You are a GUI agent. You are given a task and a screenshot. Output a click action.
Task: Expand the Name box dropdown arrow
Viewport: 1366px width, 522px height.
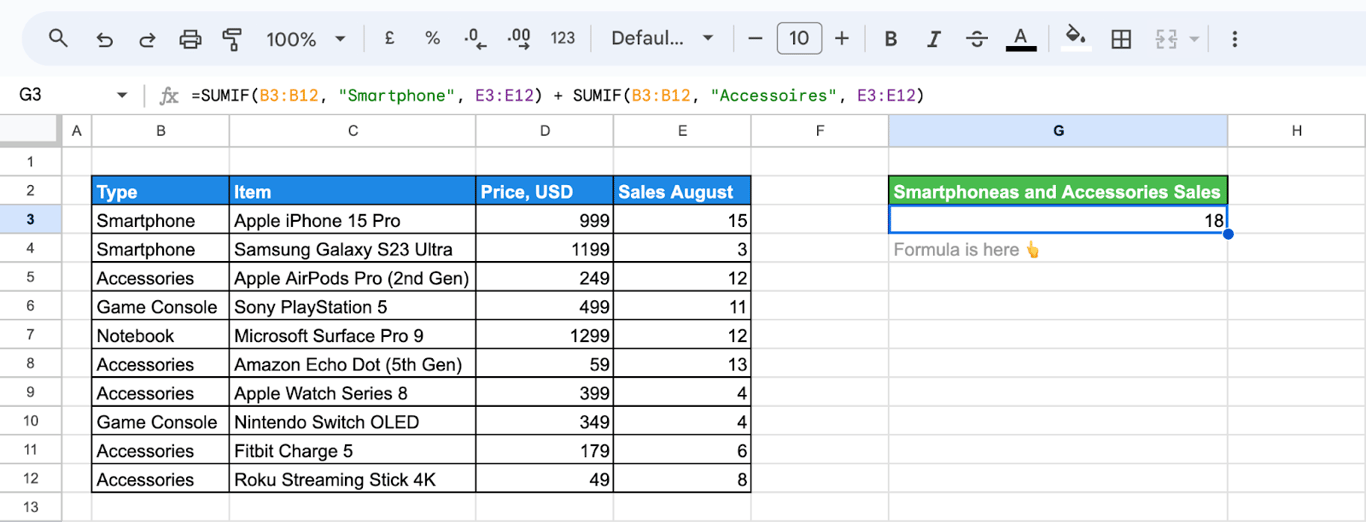(122, 96)
